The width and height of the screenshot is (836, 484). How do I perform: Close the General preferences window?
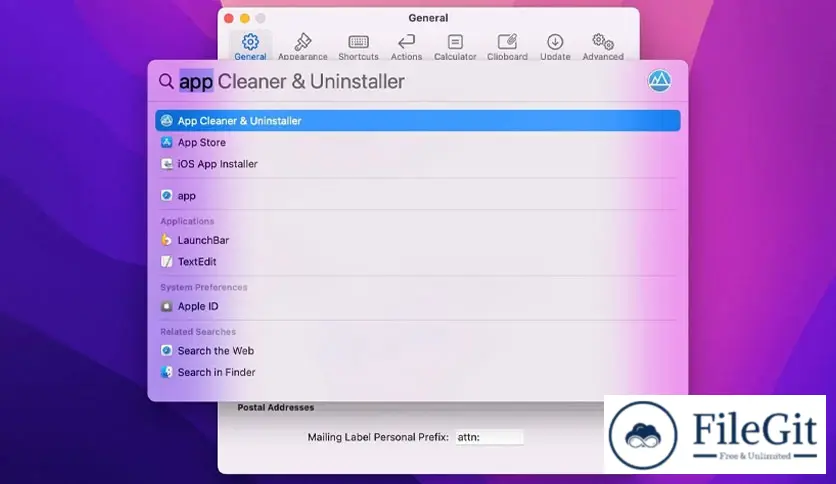coord(229,18)
